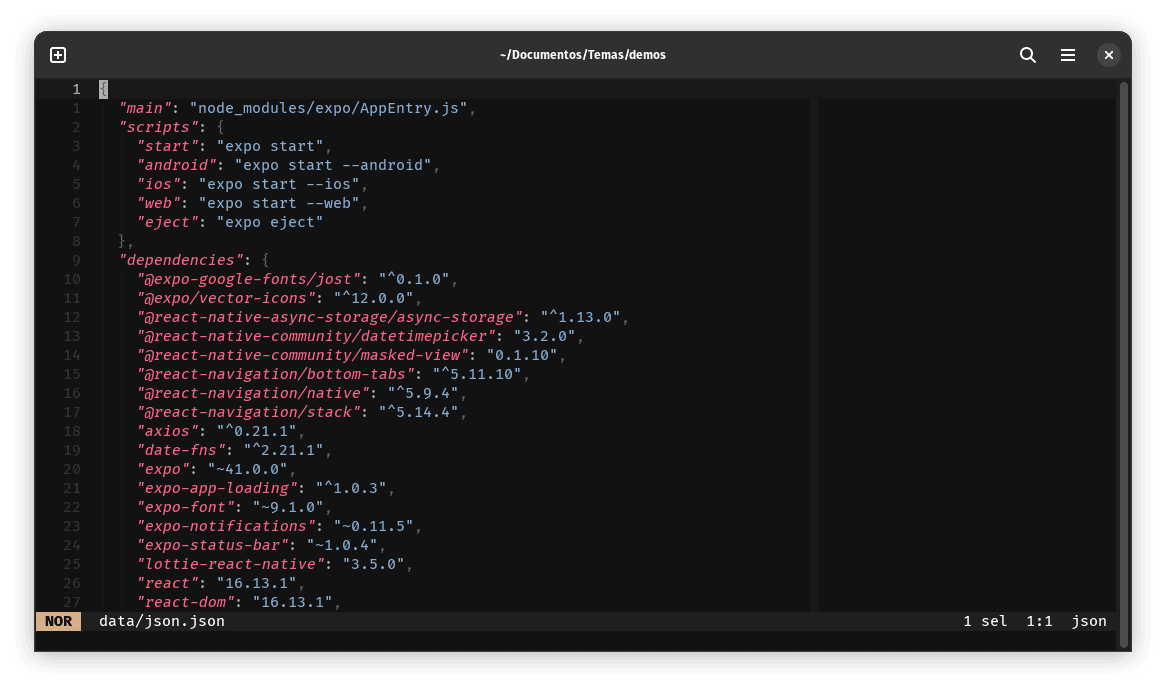Click the "@expo-google-fonts/jost" key

(x=248, y=279)
